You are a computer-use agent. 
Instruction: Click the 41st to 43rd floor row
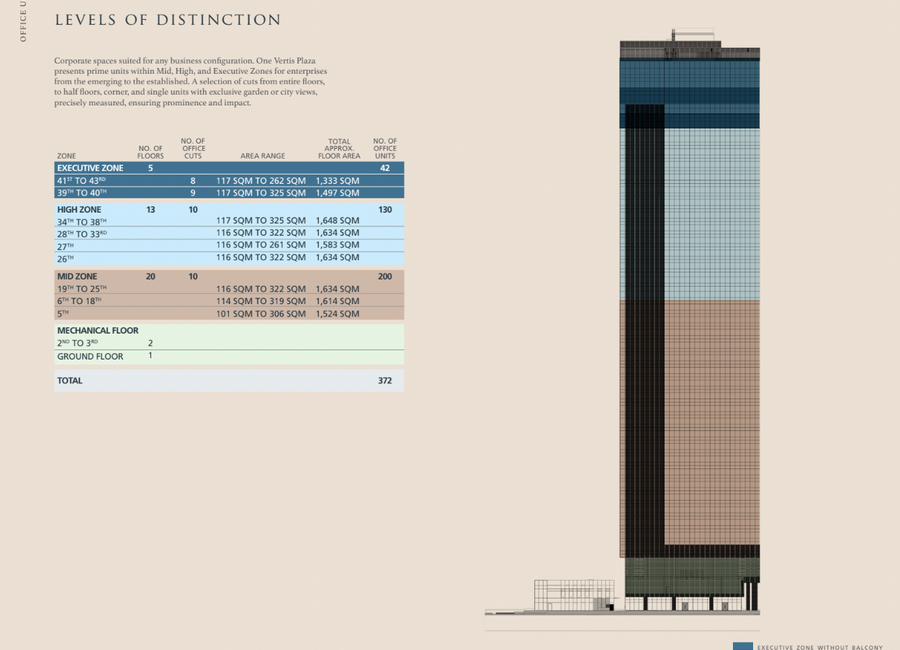229,181
